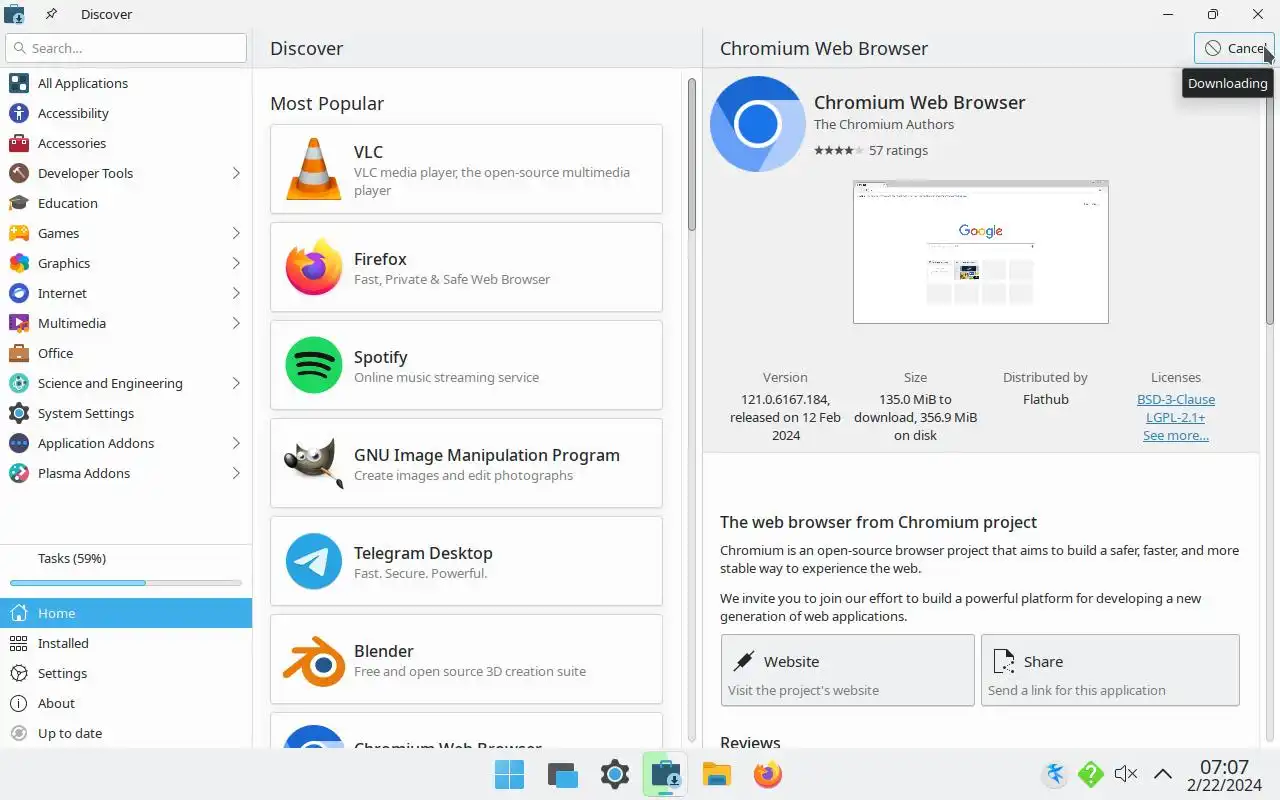Go to the Home page
Viewport: 1280px width, 800px height.
coord(126,613)
